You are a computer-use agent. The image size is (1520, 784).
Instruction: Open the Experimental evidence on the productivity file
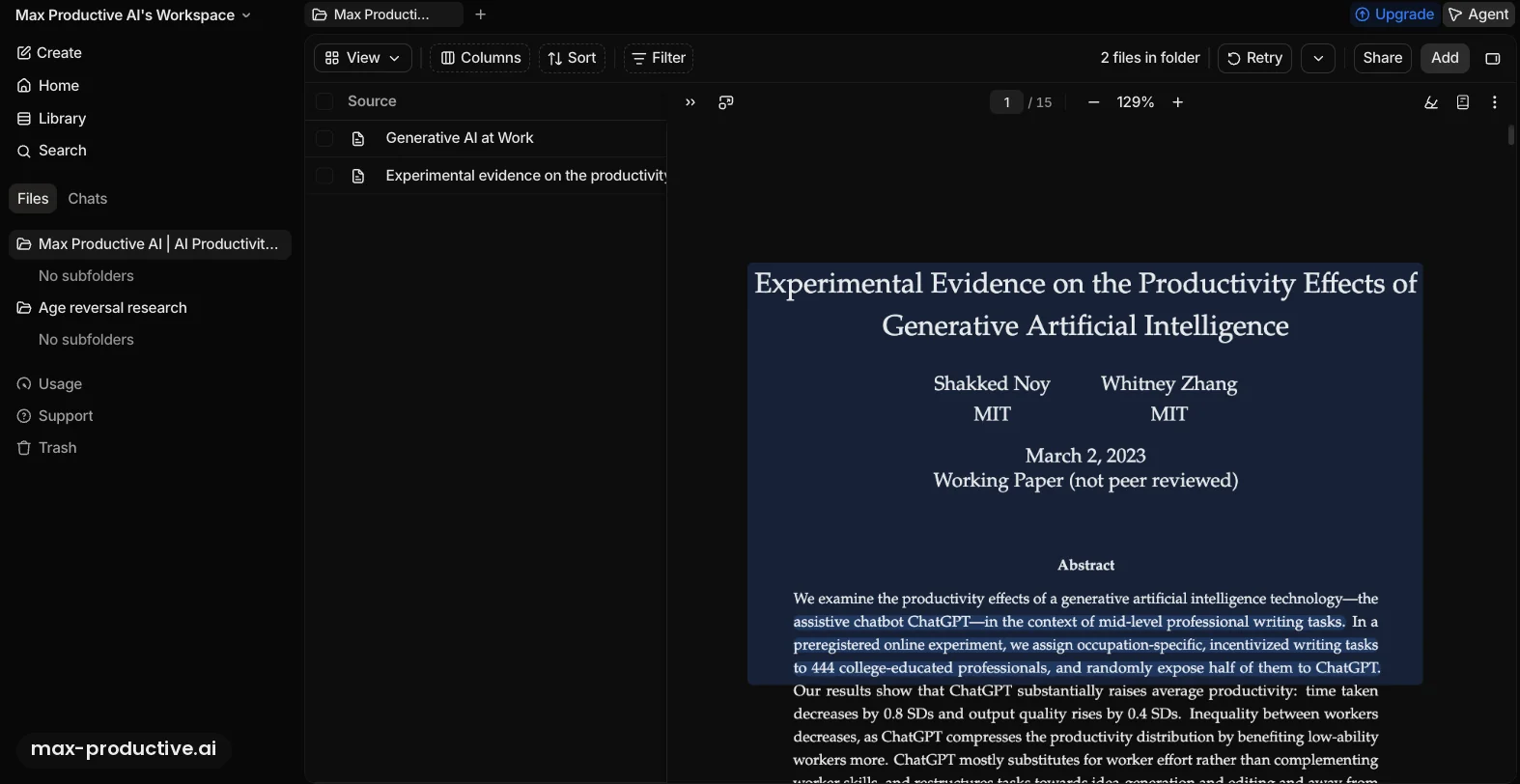[x=526, y=176]
